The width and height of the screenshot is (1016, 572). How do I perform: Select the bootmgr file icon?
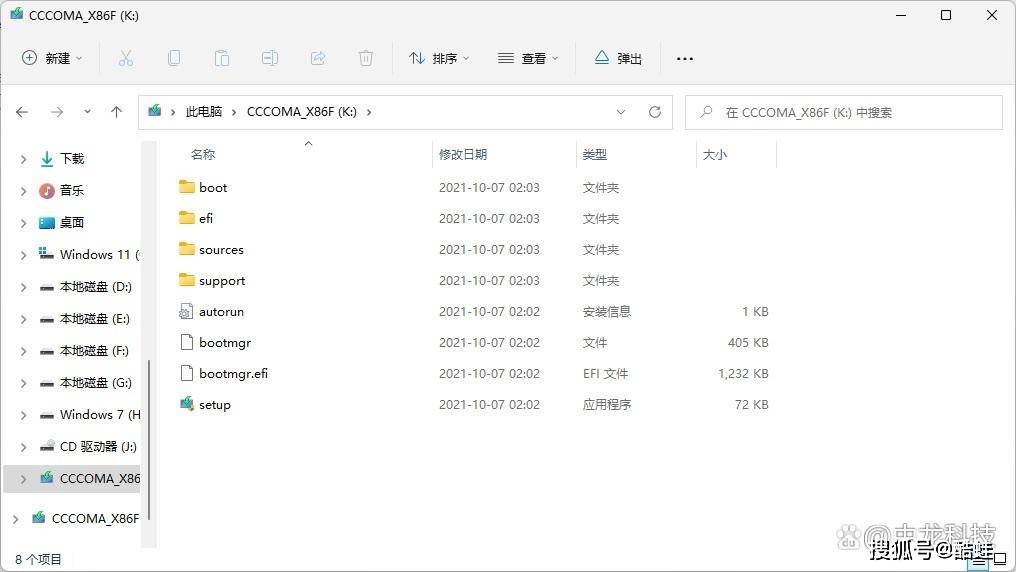(x=187, y=342)
